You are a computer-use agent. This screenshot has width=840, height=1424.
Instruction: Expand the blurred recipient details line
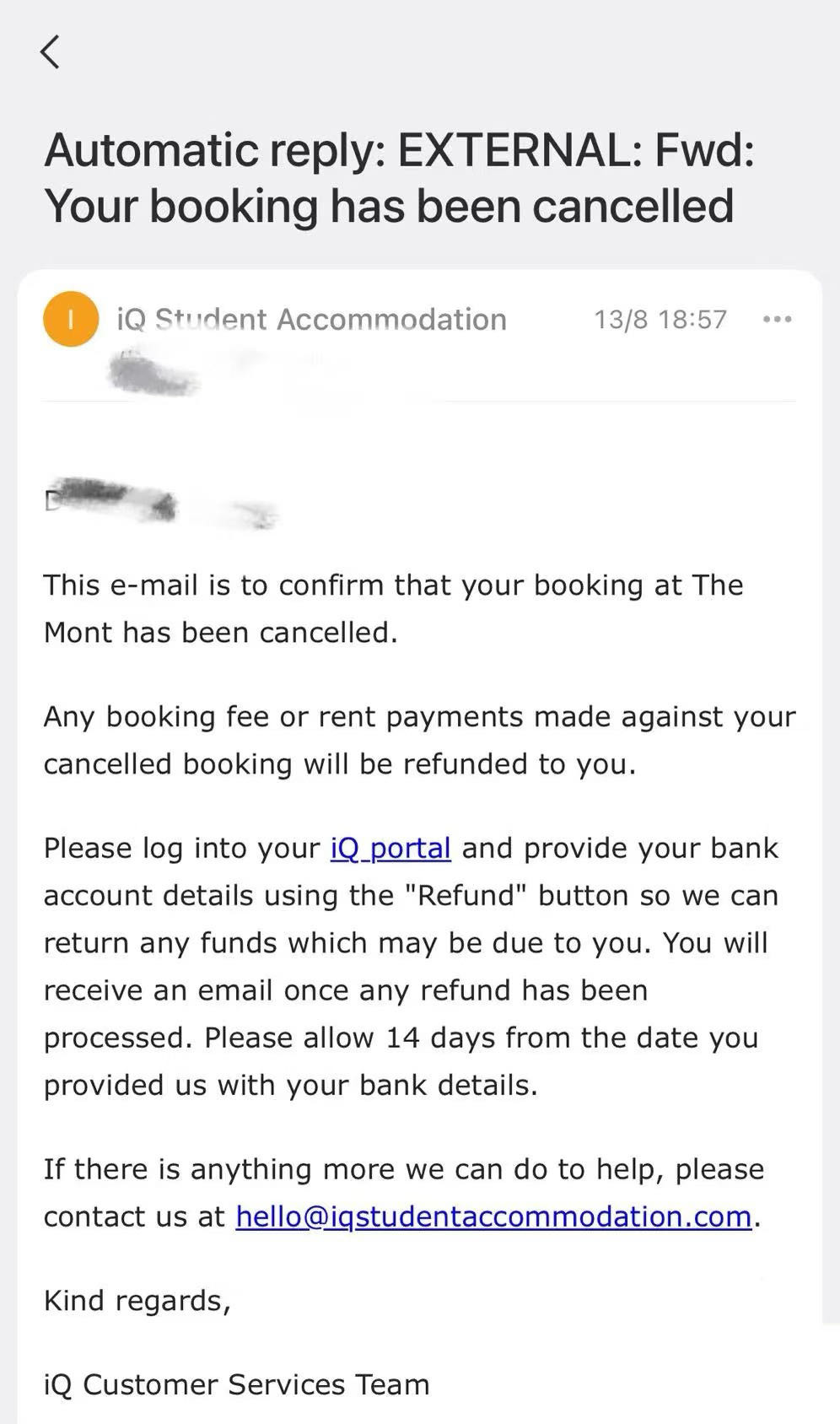click(153, 375)
